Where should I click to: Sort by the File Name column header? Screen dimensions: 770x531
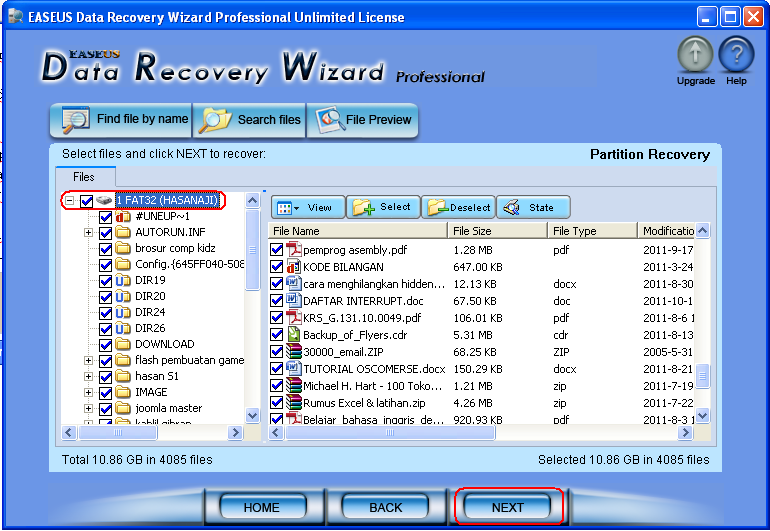358,231
